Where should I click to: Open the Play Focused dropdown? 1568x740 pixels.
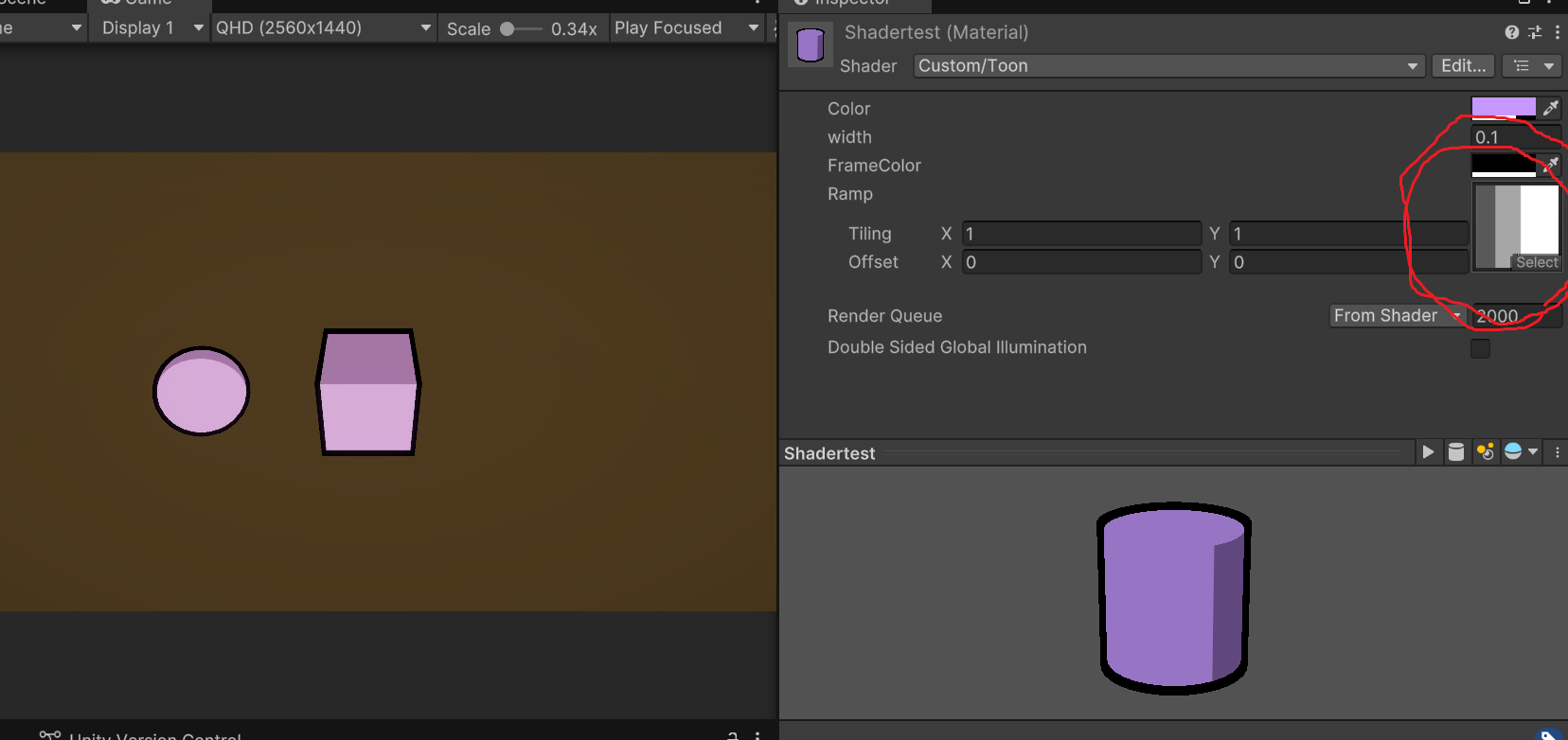[x=686, y=27]
